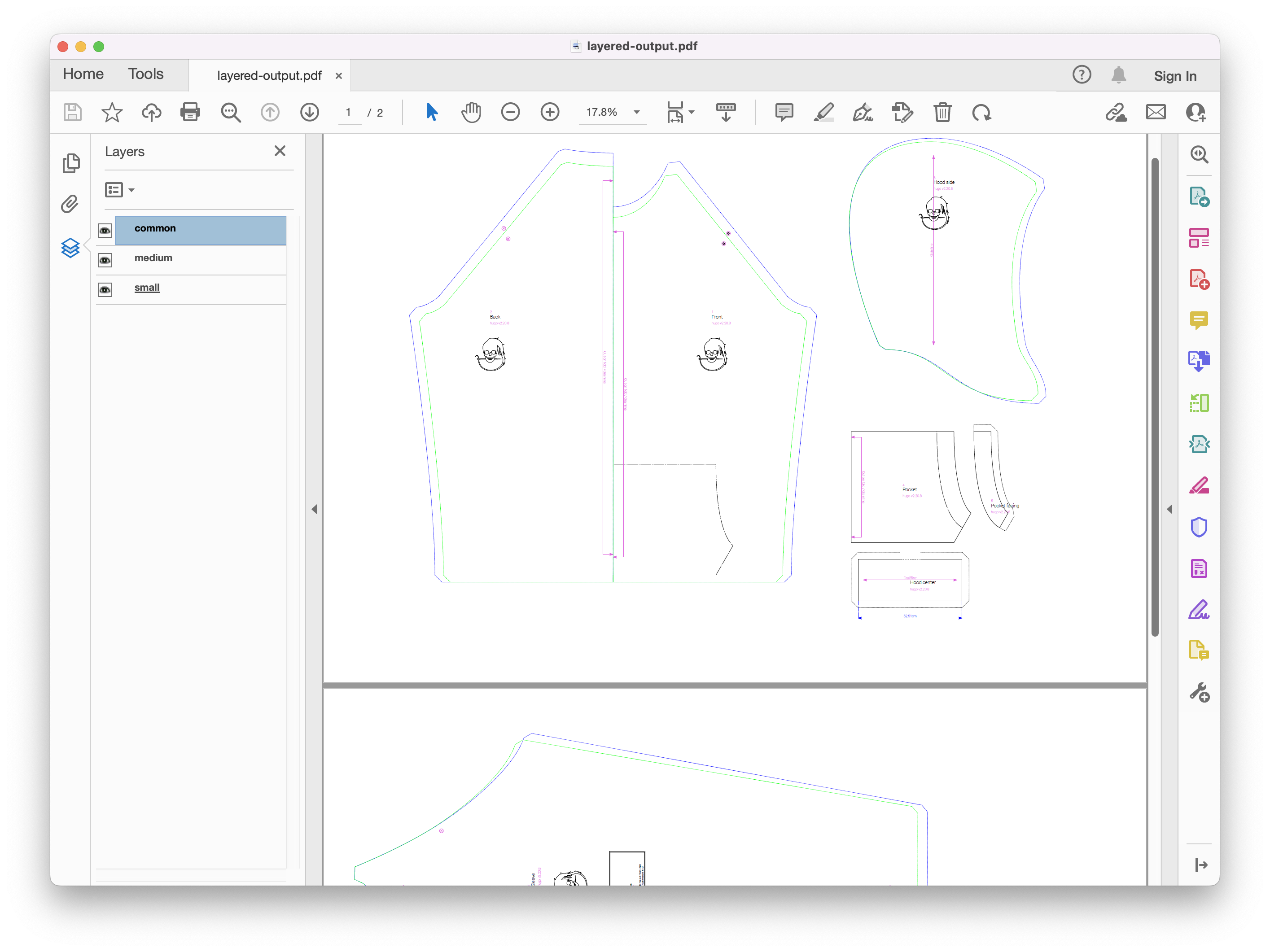
Task: Toggle visibility of the medium layer
Action: (x=105, y=261)
